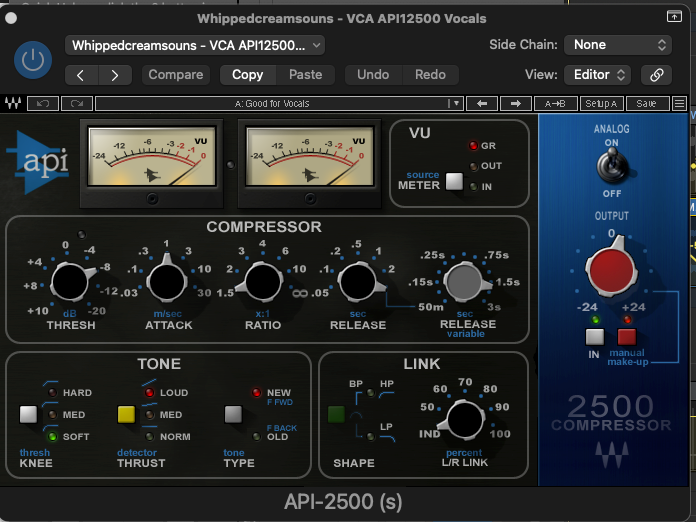Toggle the red manual make-up button

627,337
